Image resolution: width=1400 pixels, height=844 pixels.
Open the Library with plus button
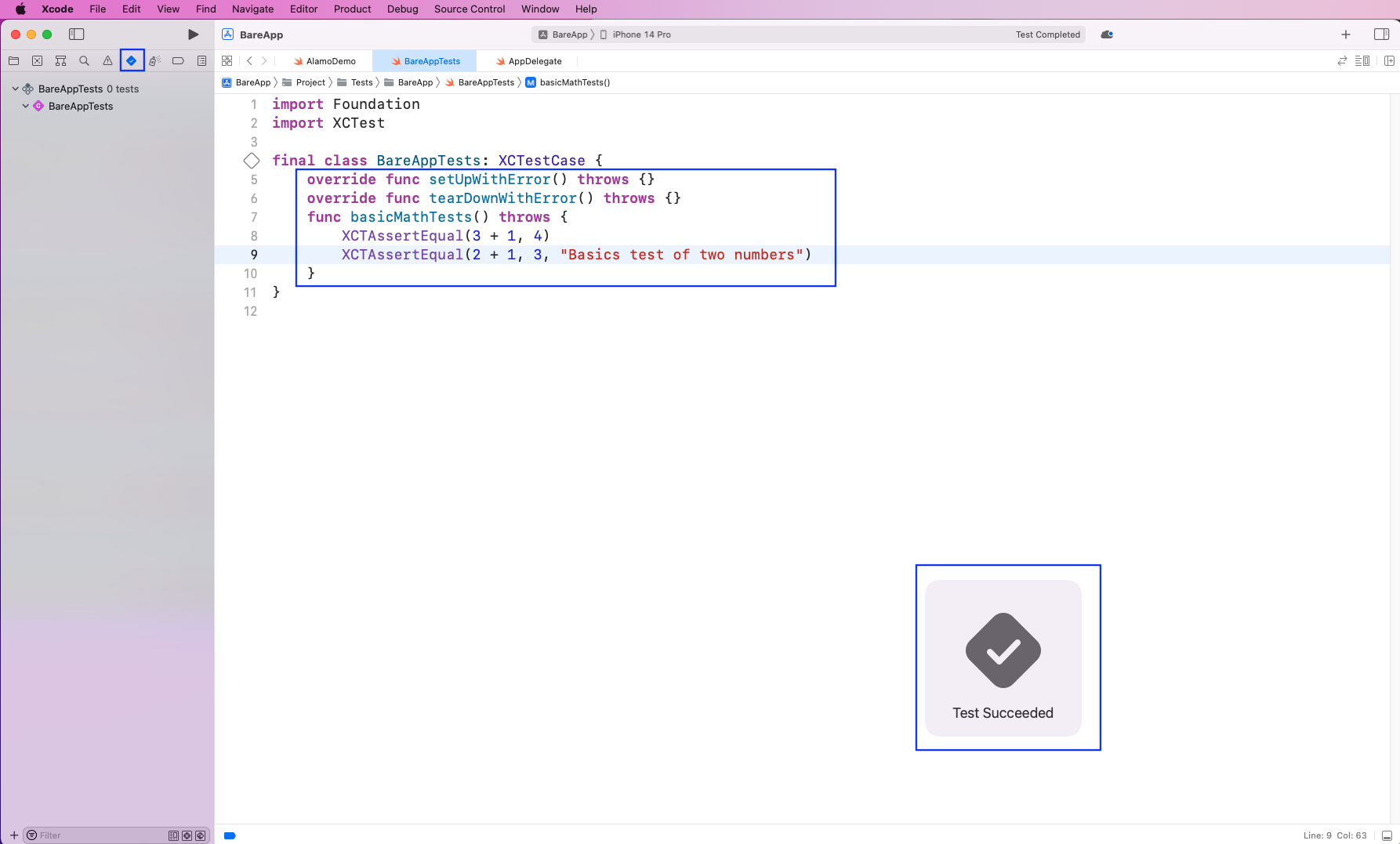(x=1346, y=34)
